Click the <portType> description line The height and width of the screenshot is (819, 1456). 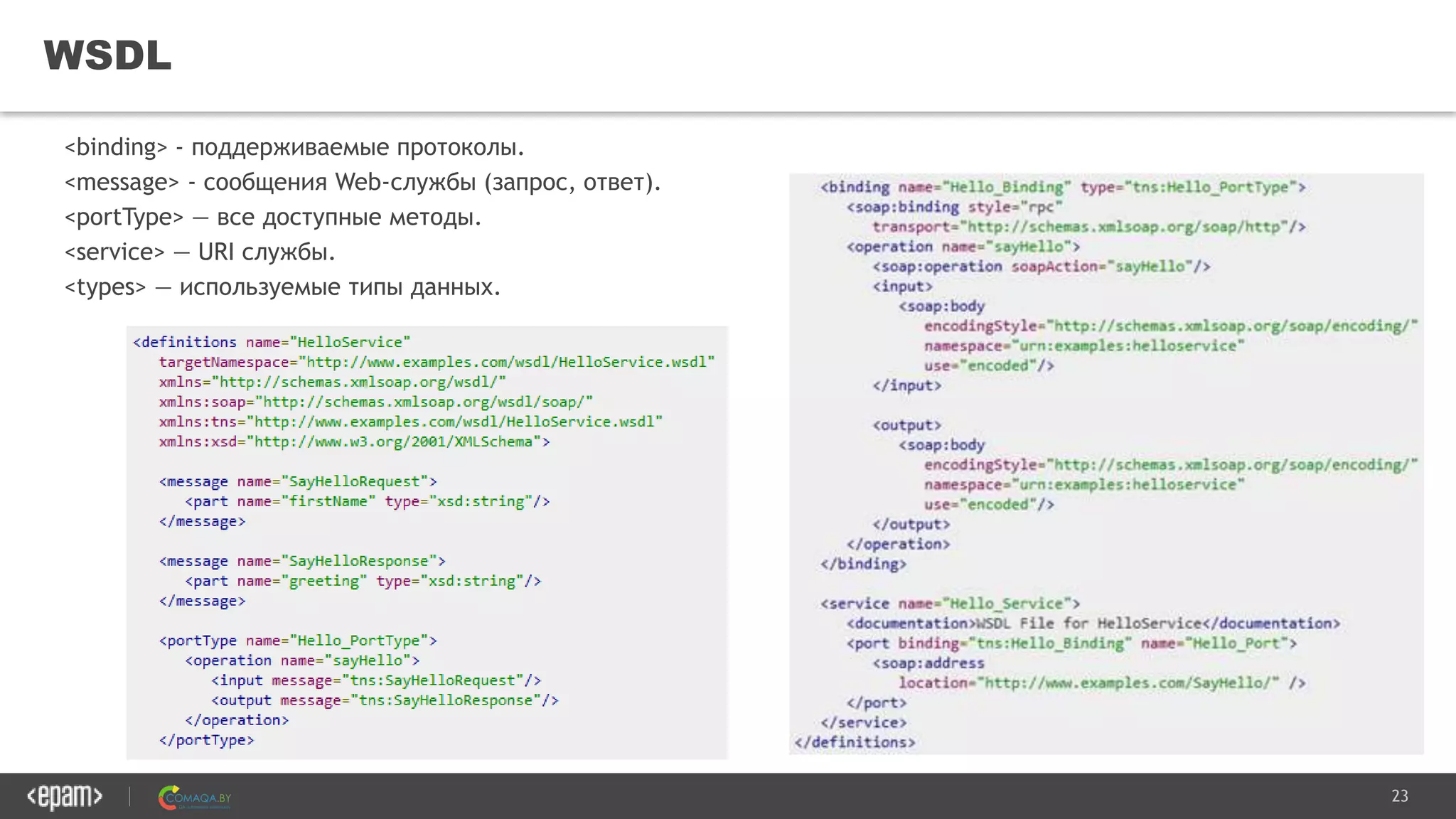coord(272,217)
